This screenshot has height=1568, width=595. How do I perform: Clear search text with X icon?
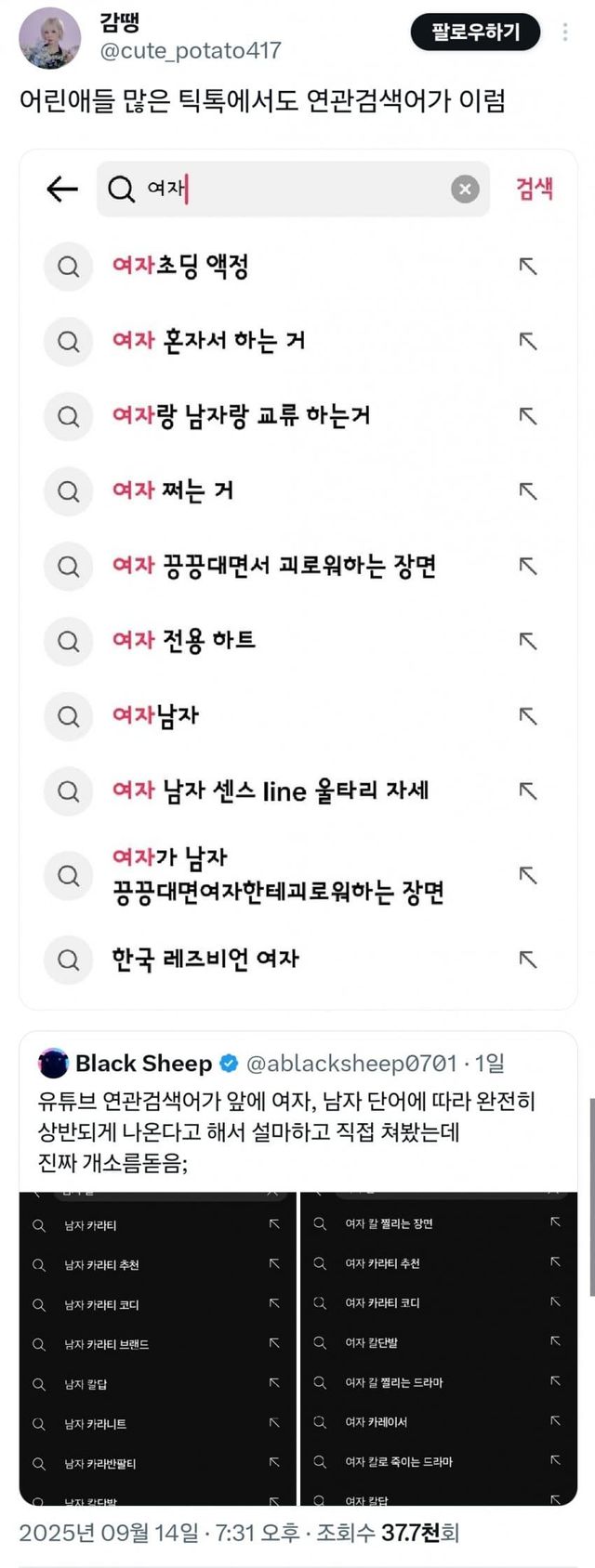pyautogui.click(x=465, y=189)
